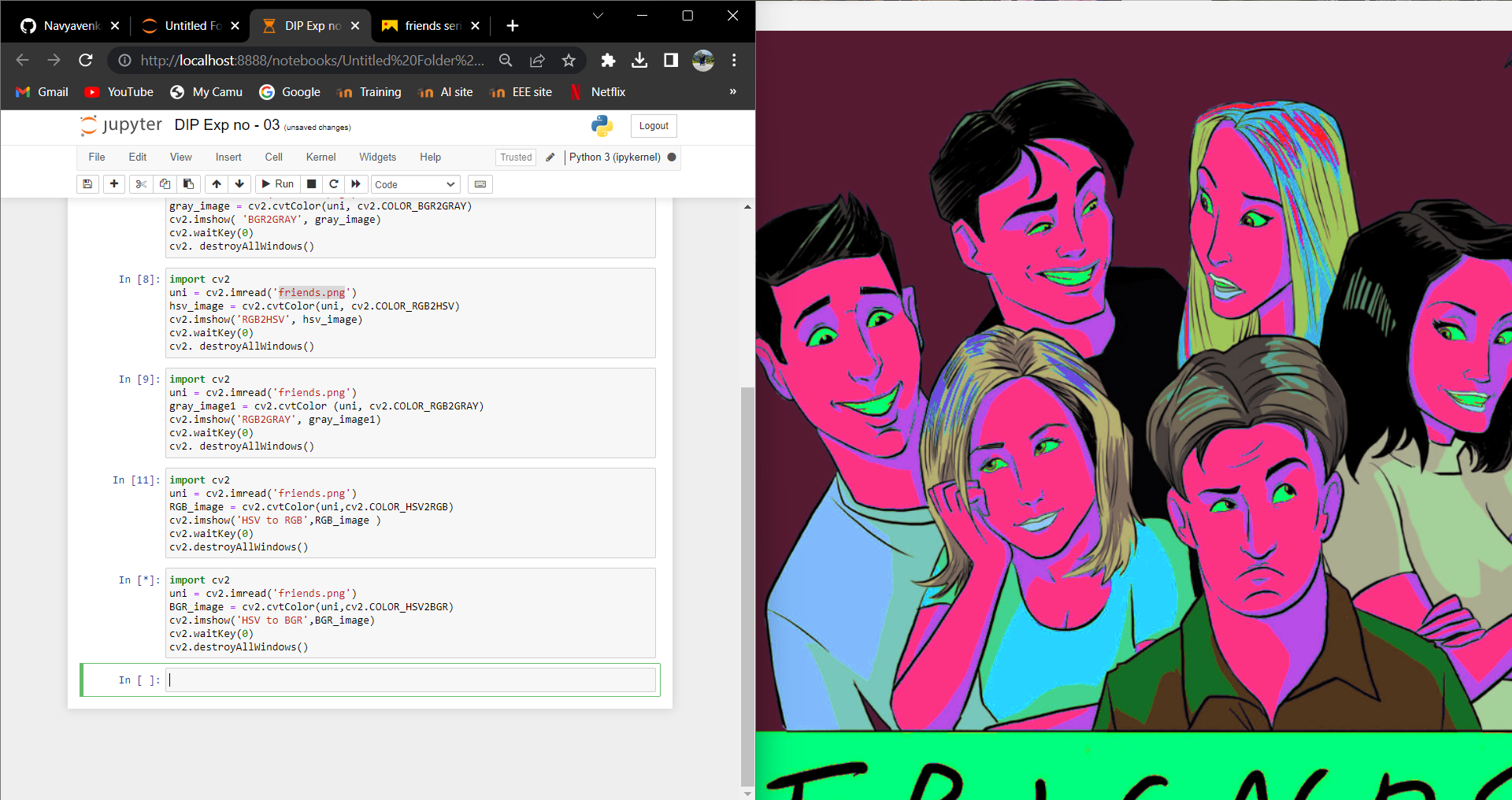
Task: Open the AI site bookmark
Action: (446, 92)
